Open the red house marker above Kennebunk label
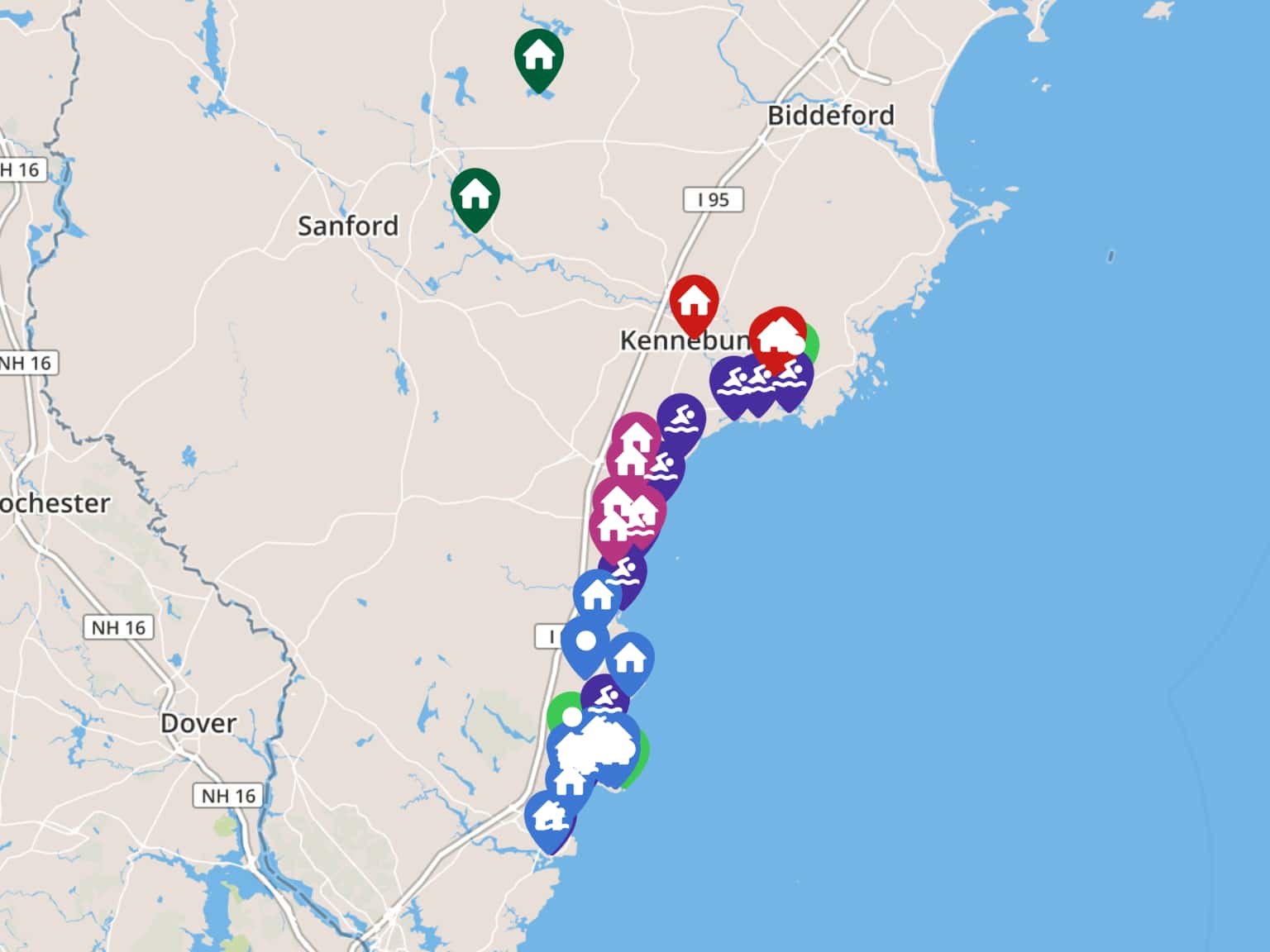The image size is (1270, 952). [694, 304]
